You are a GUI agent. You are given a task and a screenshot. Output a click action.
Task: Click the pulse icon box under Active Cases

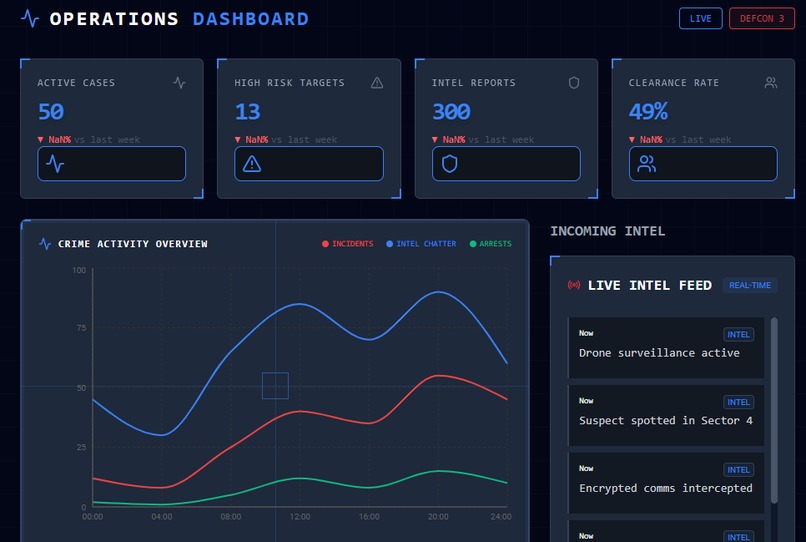pos(112,164)
